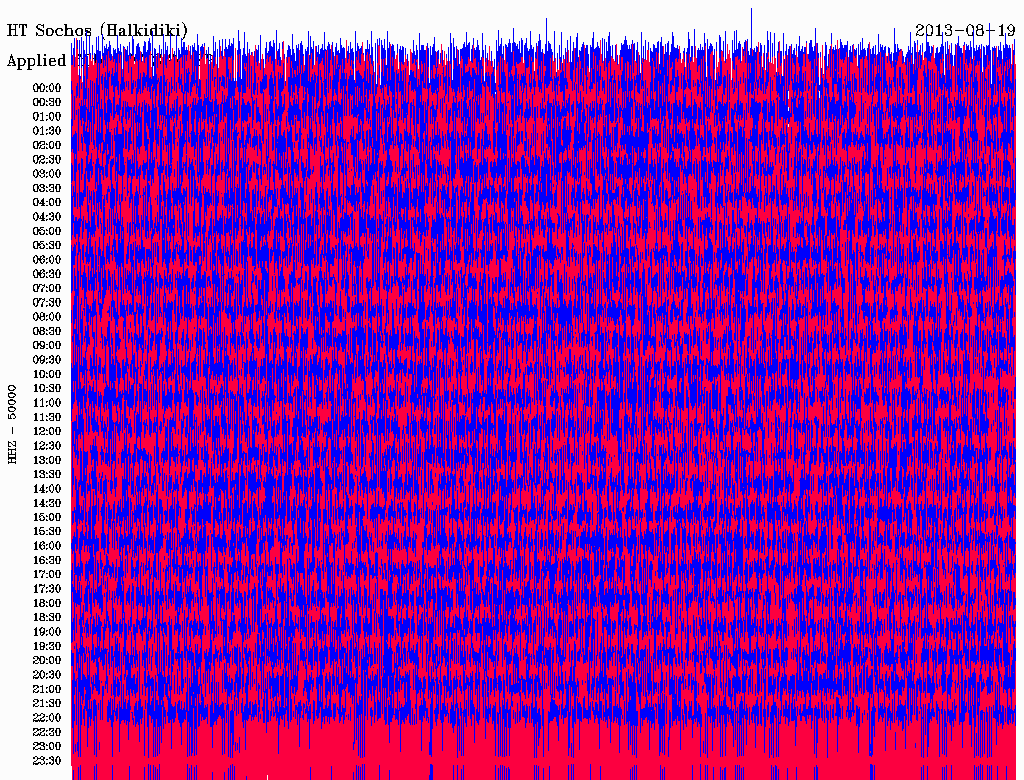Click the station title 'HT Sochos (Halkidiki)'
This screenshot has height=780, width=1024.
tap(97, 31)
